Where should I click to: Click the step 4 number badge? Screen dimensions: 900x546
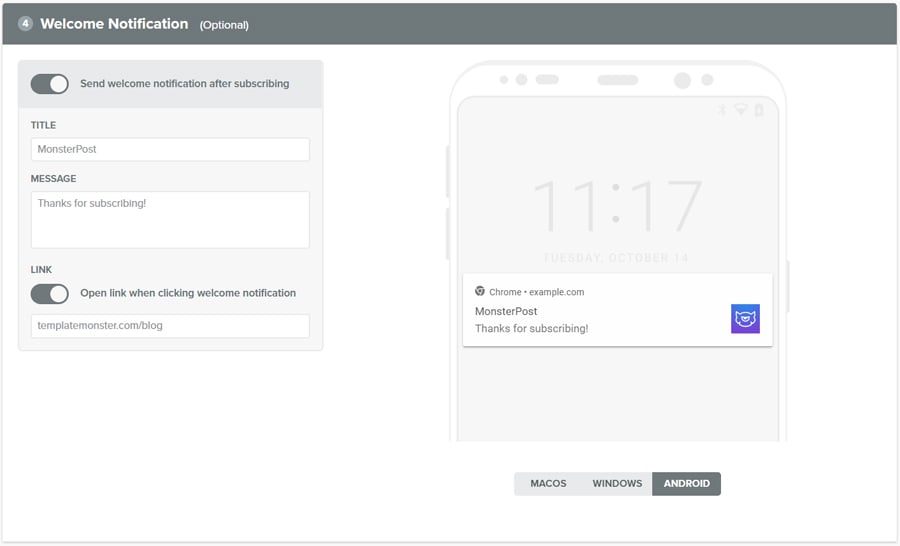tap(26, 24)
